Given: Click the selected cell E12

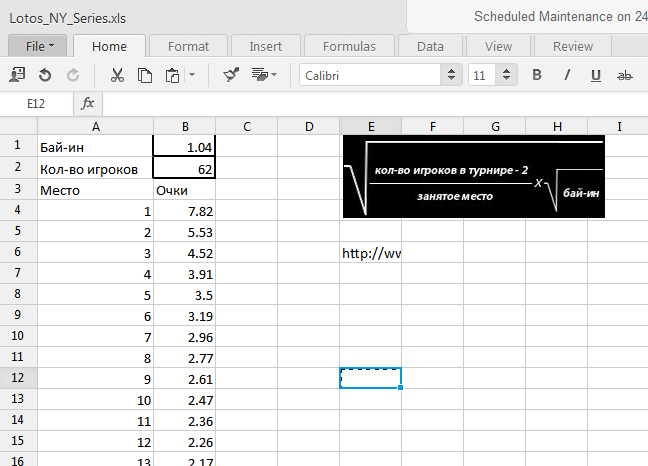Looking at the screenshot, I should point(371,378).
